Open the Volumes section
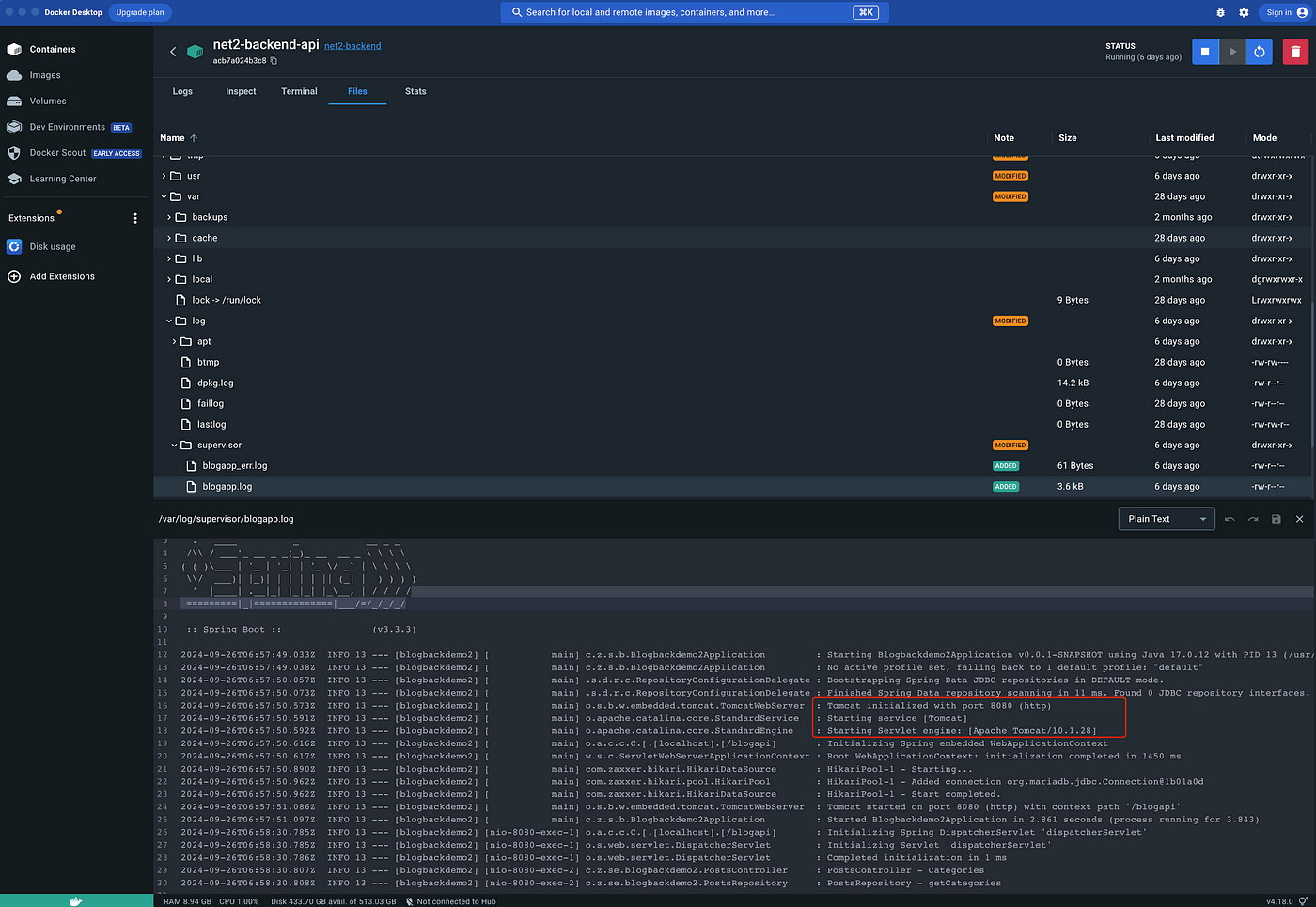Screen dimensions: 1316x907 (x=47, y=101)
